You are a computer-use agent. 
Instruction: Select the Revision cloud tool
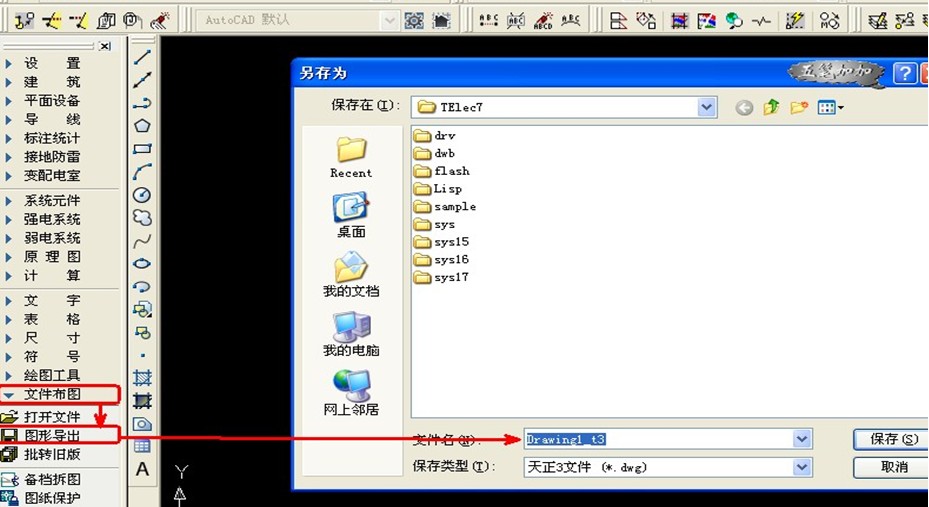[x=142, y=217]
